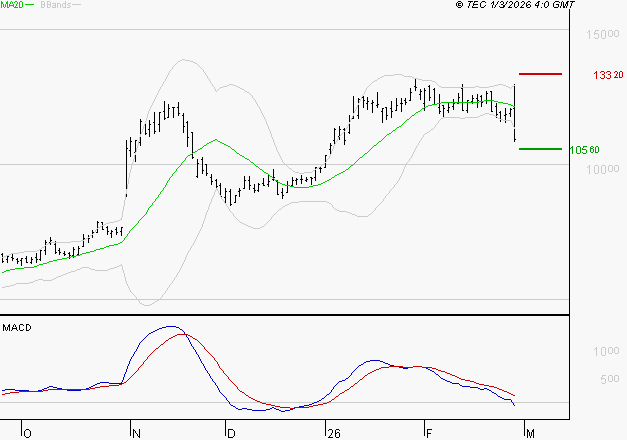Click the BBands legend label
The height and width of the screenshot is (440, 627).
pyautogui.click(x=56, y=5)
